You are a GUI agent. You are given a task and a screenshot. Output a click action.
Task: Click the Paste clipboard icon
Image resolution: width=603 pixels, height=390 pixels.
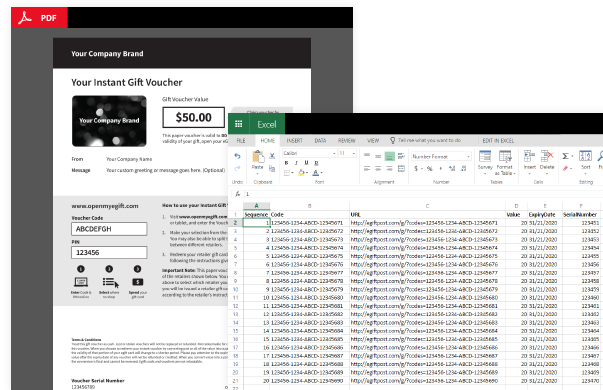tap(258, 157)
